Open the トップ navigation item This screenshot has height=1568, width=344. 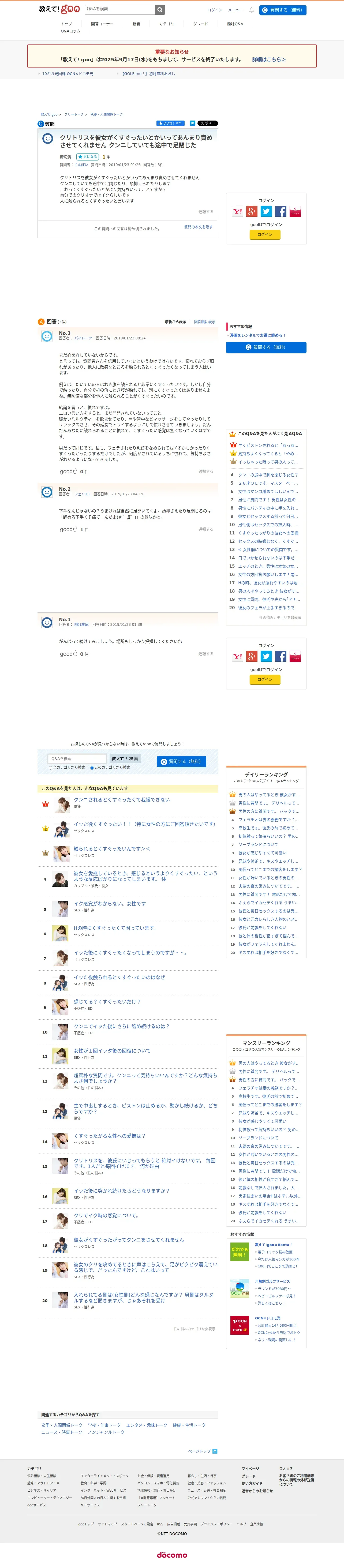pyautogui.click(x=66, y=24)
